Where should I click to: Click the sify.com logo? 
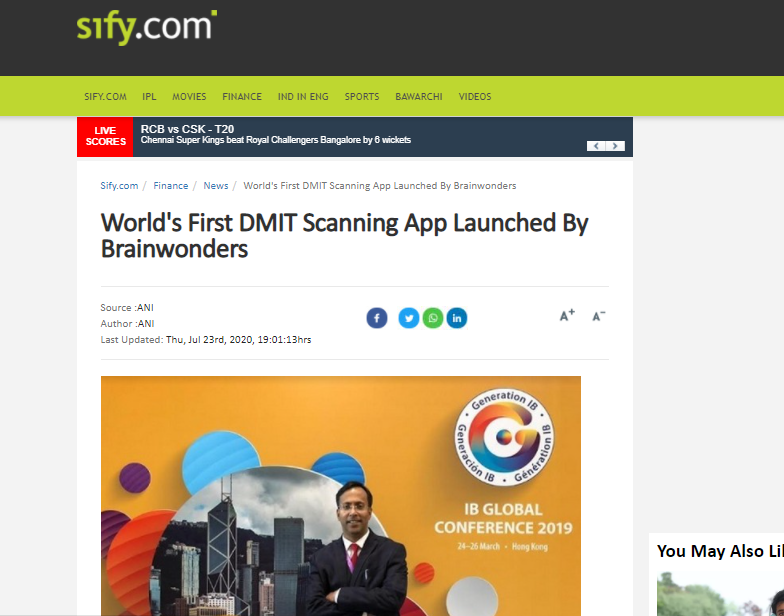click(146, 27)
